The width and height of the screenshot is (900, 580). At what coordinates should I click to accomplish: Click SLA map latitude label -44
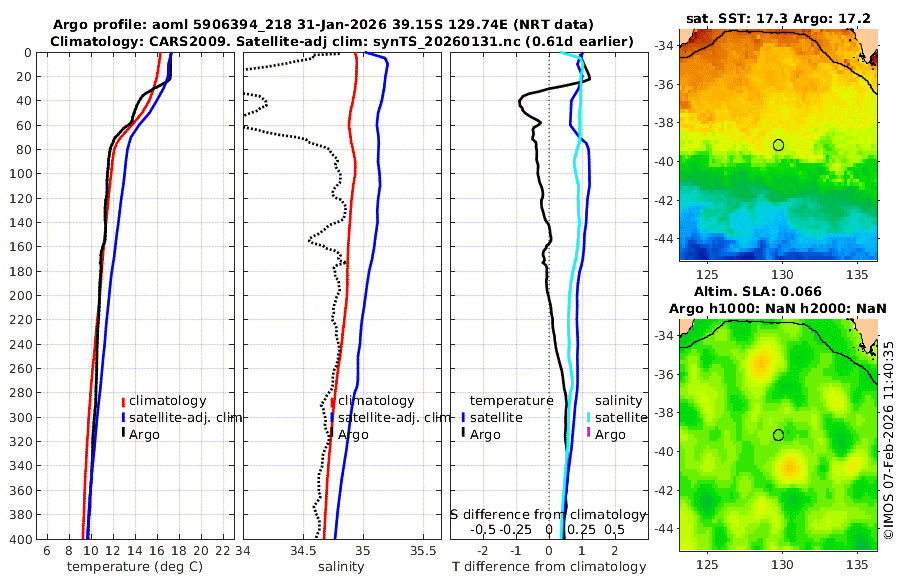click(665, 528)
